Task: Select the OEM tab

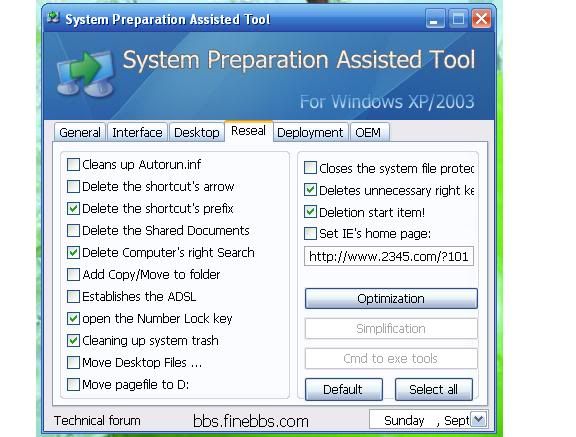Action: [368, 132]
